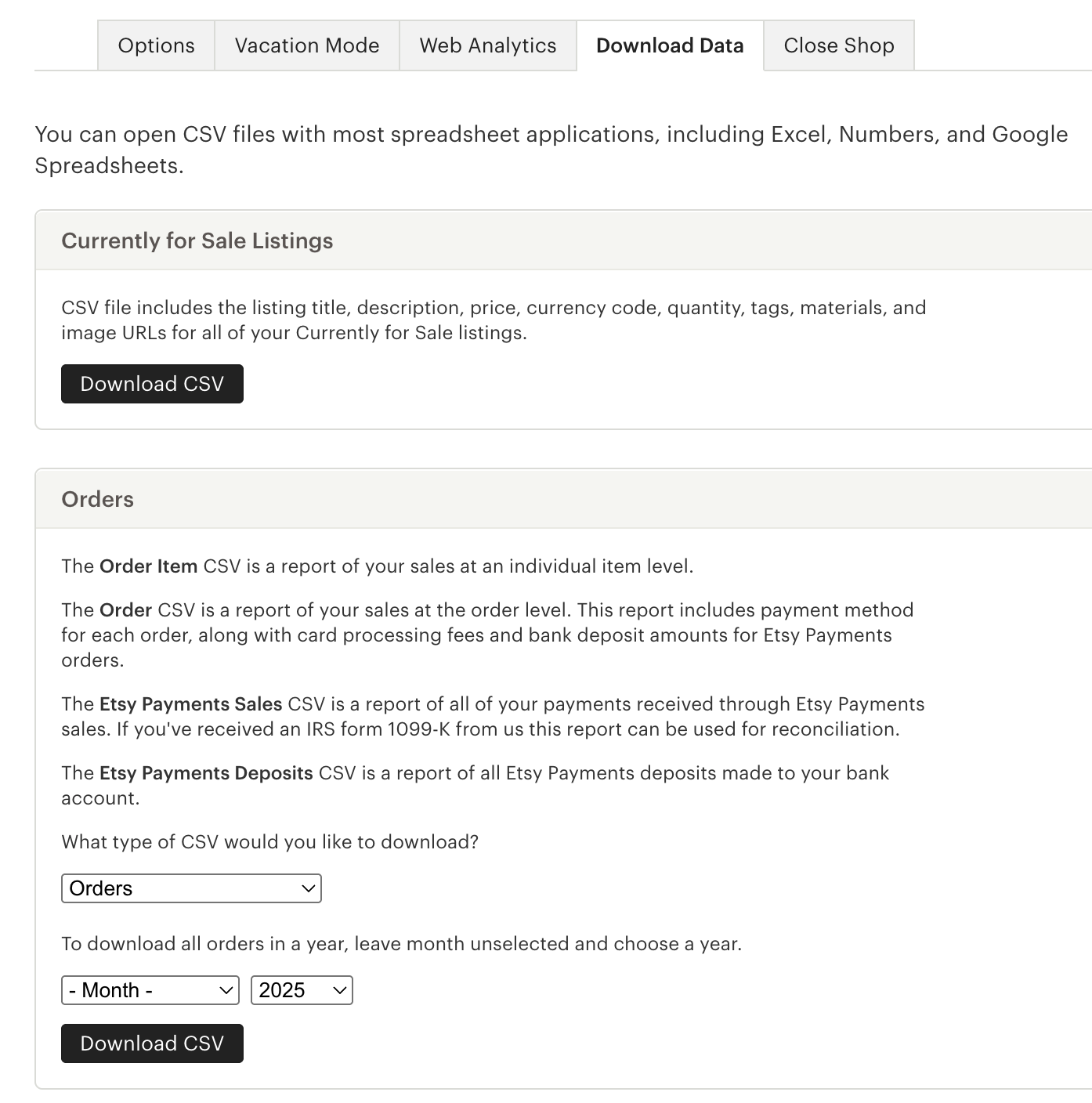Image resolution: width=1092 pixels, height=1103 pixels.
Task: Click the Orders section heading
Action: point(98,499)
